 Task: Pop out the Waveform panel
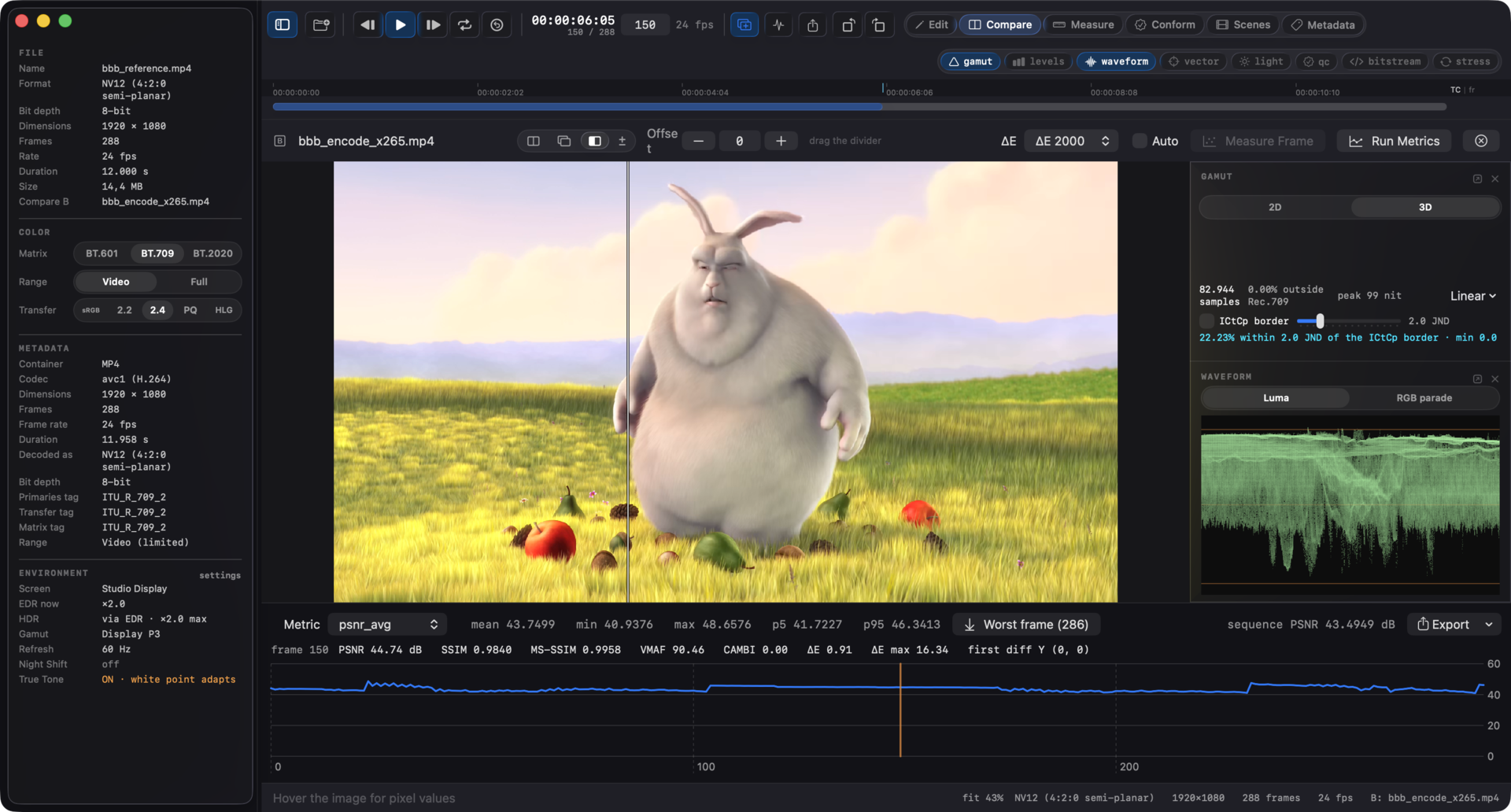point(1477,378)
